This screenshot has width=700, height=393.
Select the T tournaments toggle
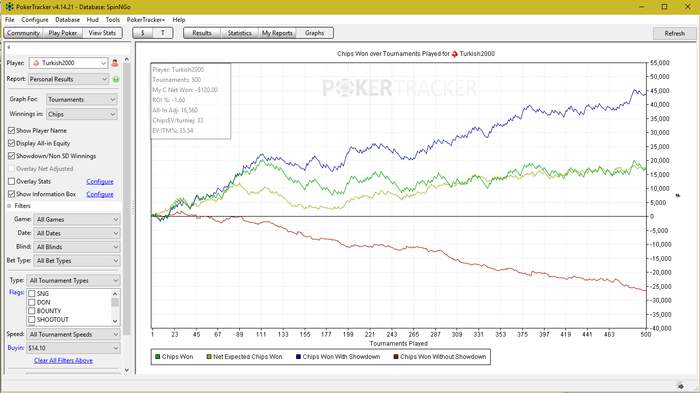click(x=162, y=33)
